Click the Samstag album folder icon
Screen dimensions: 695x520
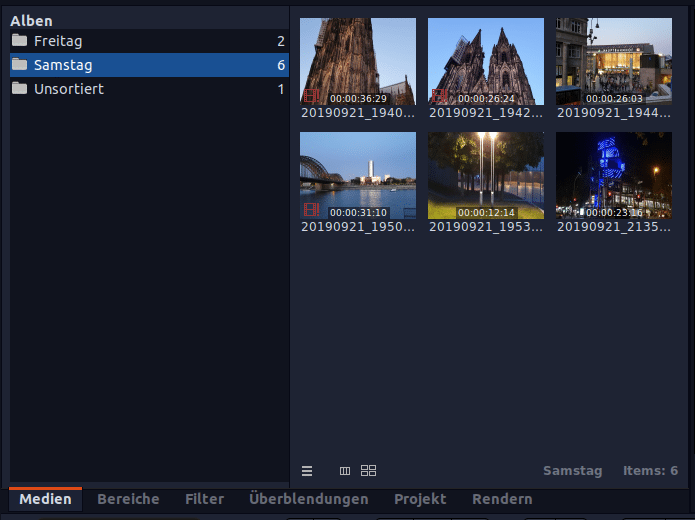point(20,64)
